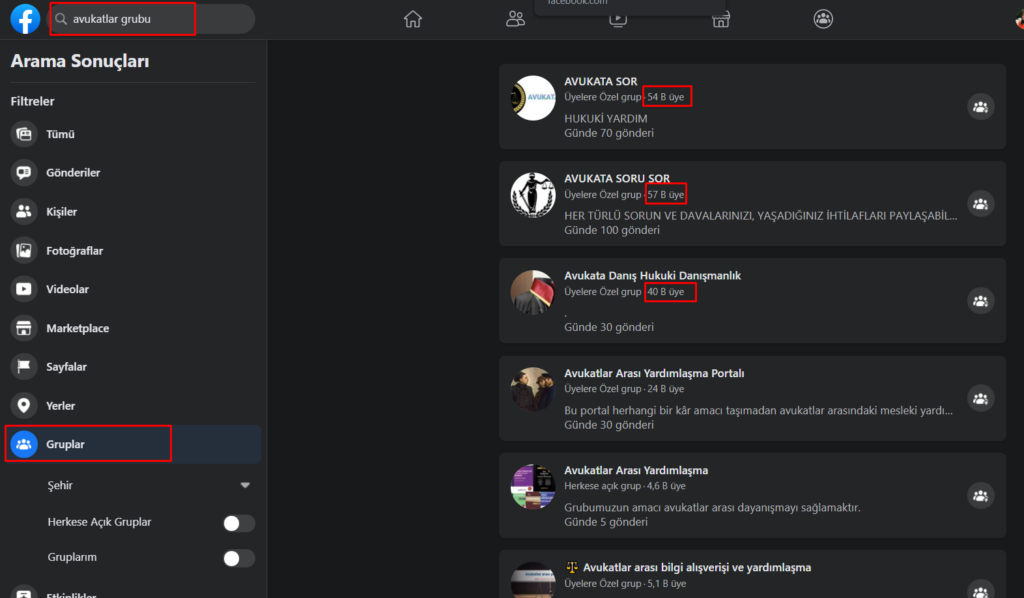The height and width of the screenshot is (598, 1024).
Task: Expand the Şehir dropdown arrow
Action: (x=245, y=485)
